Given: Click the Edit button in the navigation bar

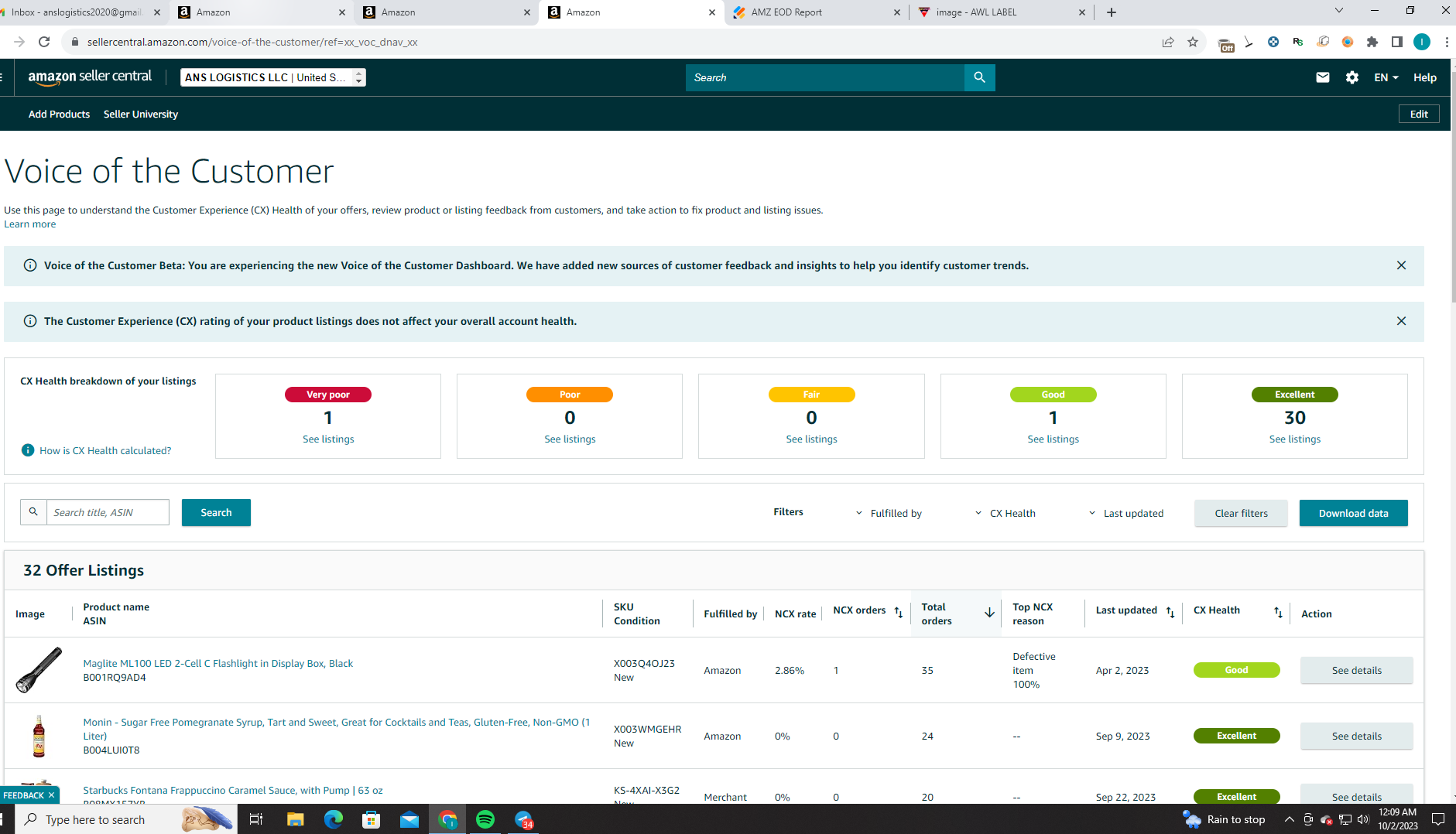Looking at the screenshot, I should coord(1419,114).
